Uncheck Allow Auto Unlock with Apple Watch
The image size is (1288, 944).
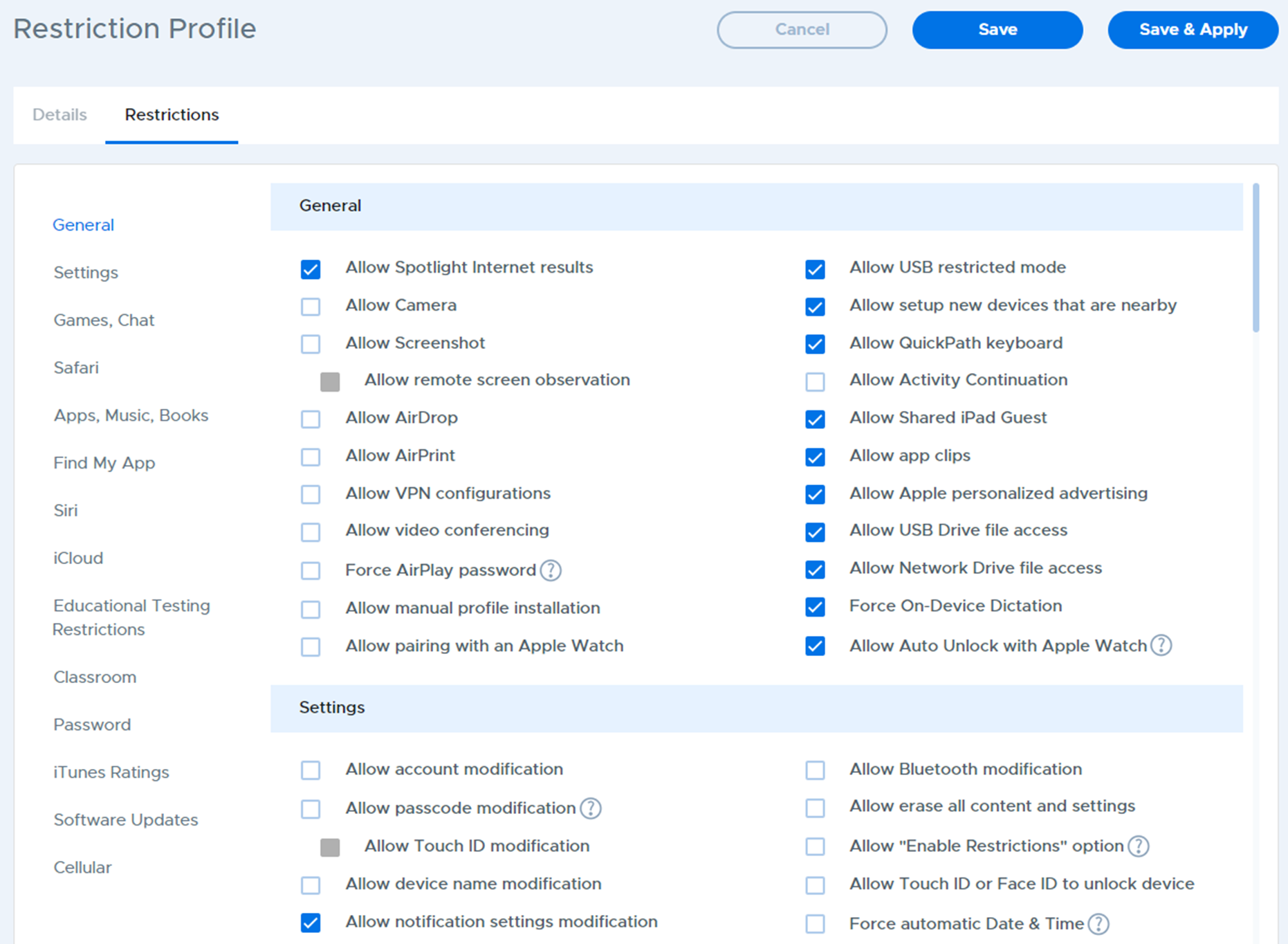[x=815, y=646]
